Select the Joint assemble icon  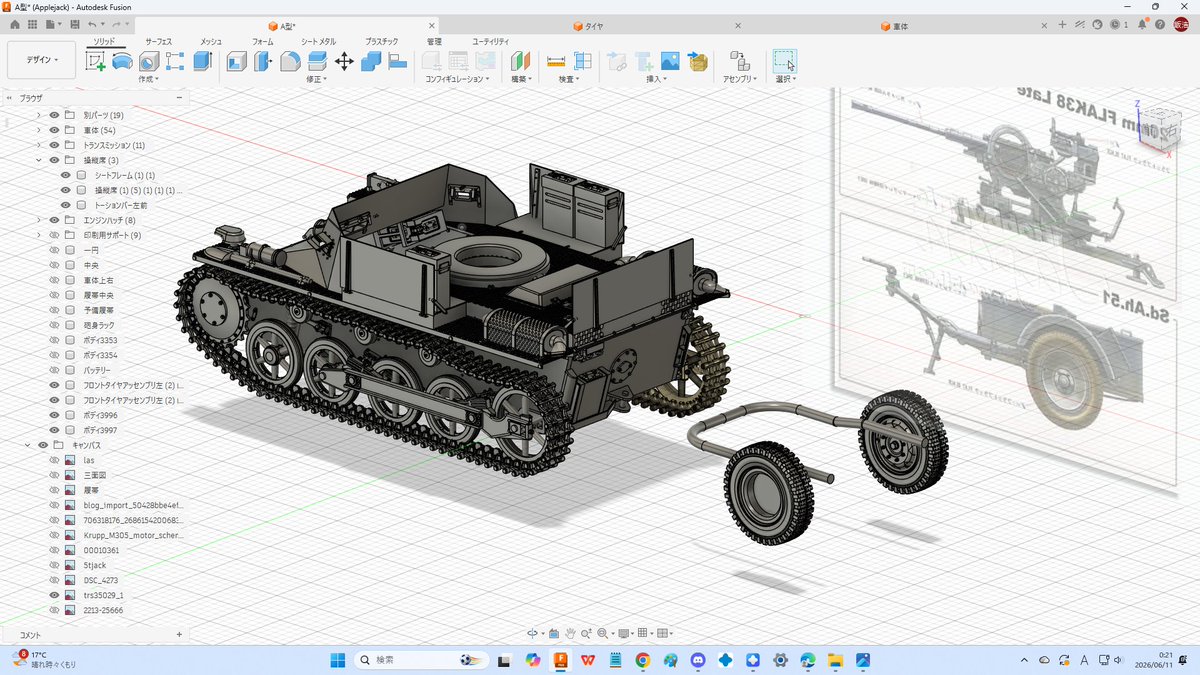[739, 61]
